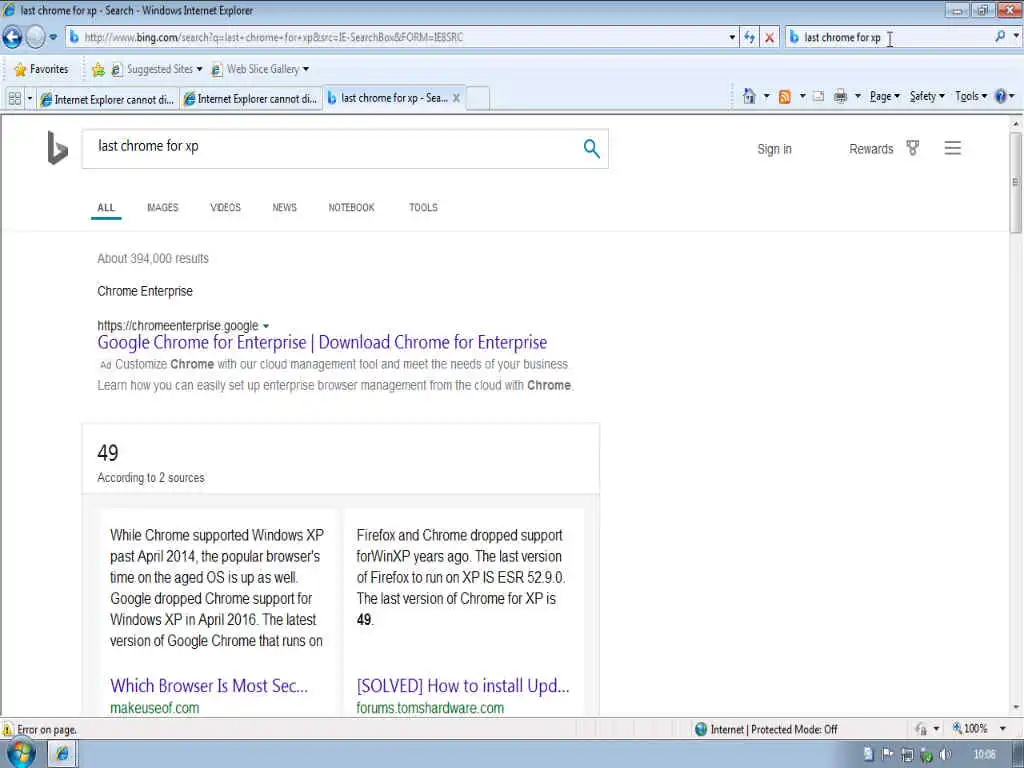Open the Print dropdown arrow

[x=857, y=97]
